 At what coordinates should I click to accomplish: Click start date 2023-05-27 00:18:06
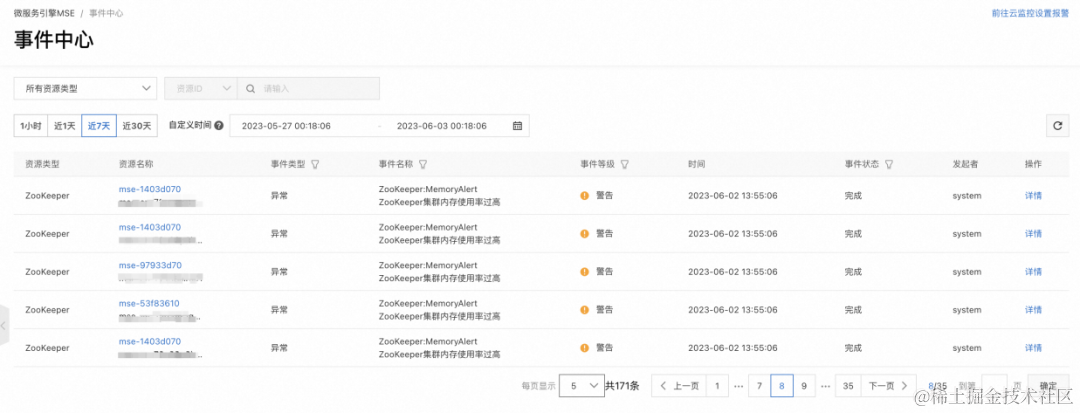286,126
